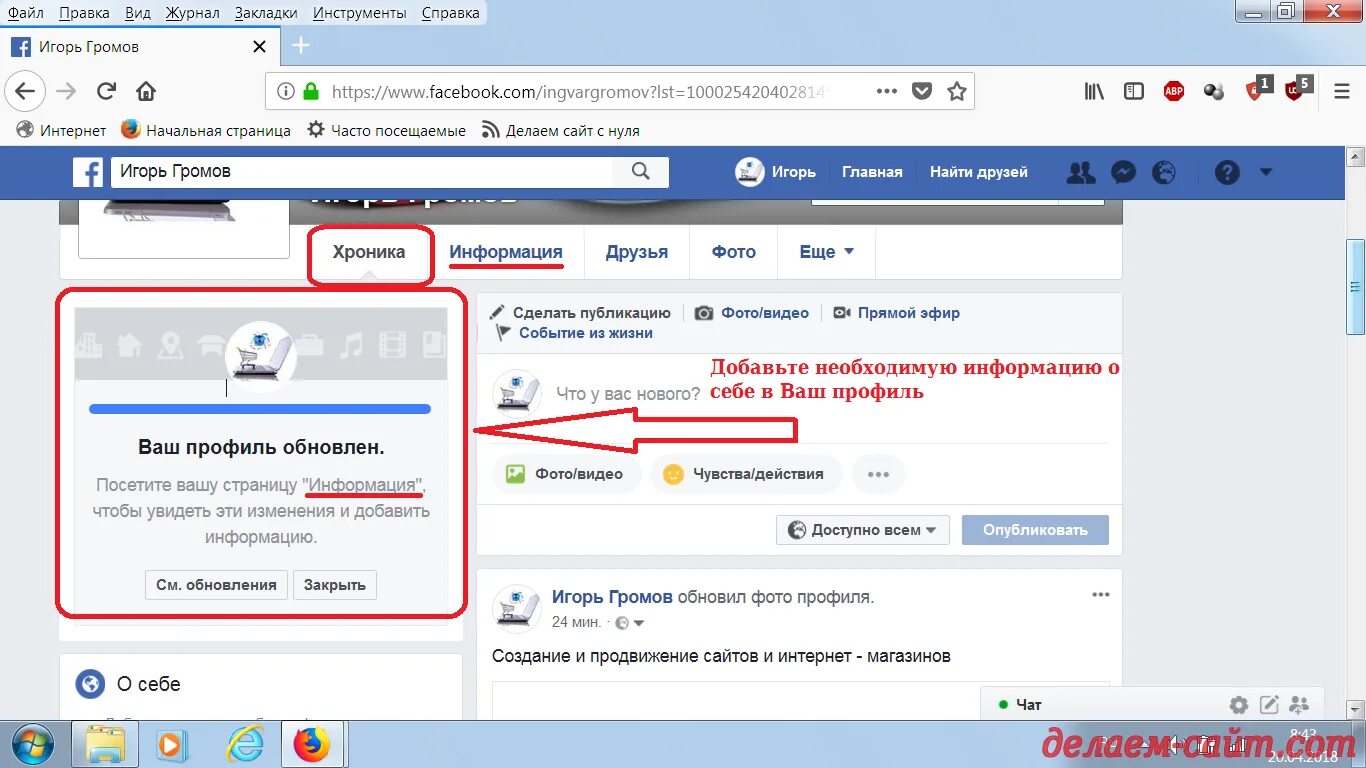Open the Журнал menu

coord(193,13)
